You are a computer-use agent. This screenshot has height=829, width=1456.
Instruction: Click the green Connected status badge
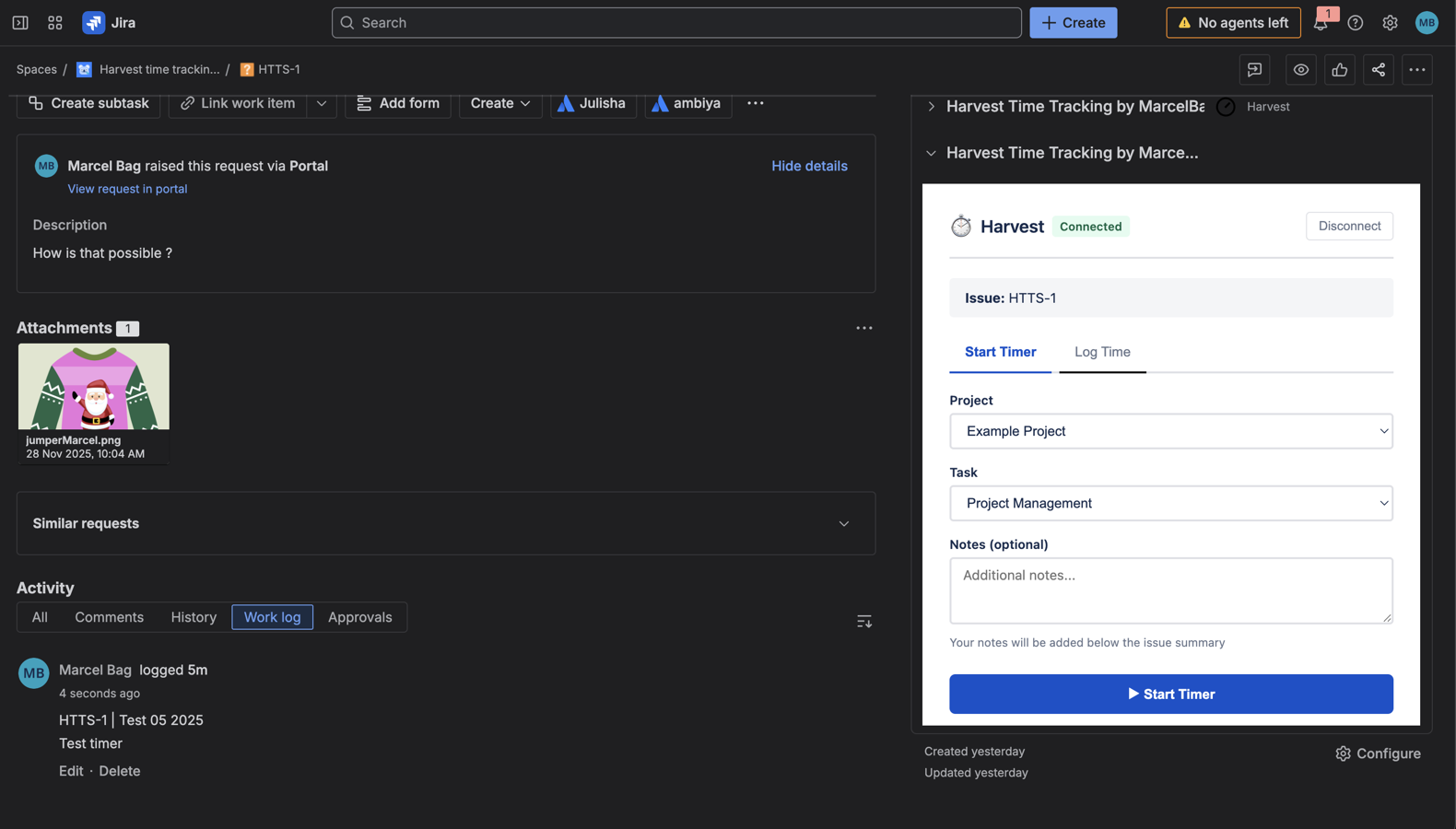point(1091,227)
